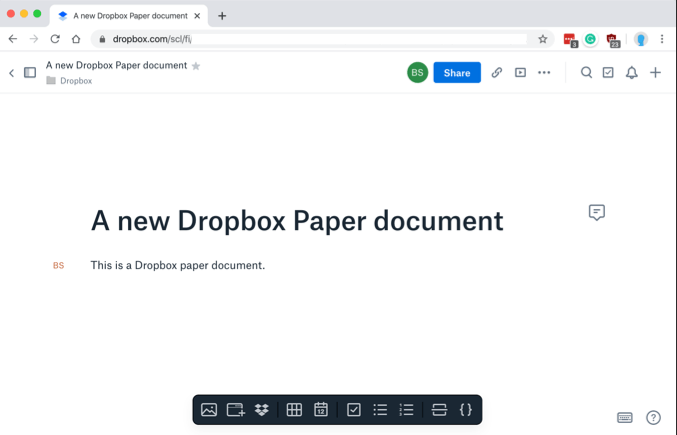Insert a table from the toolbar
Screen dimensions: 677x435
tap(294, 410)
